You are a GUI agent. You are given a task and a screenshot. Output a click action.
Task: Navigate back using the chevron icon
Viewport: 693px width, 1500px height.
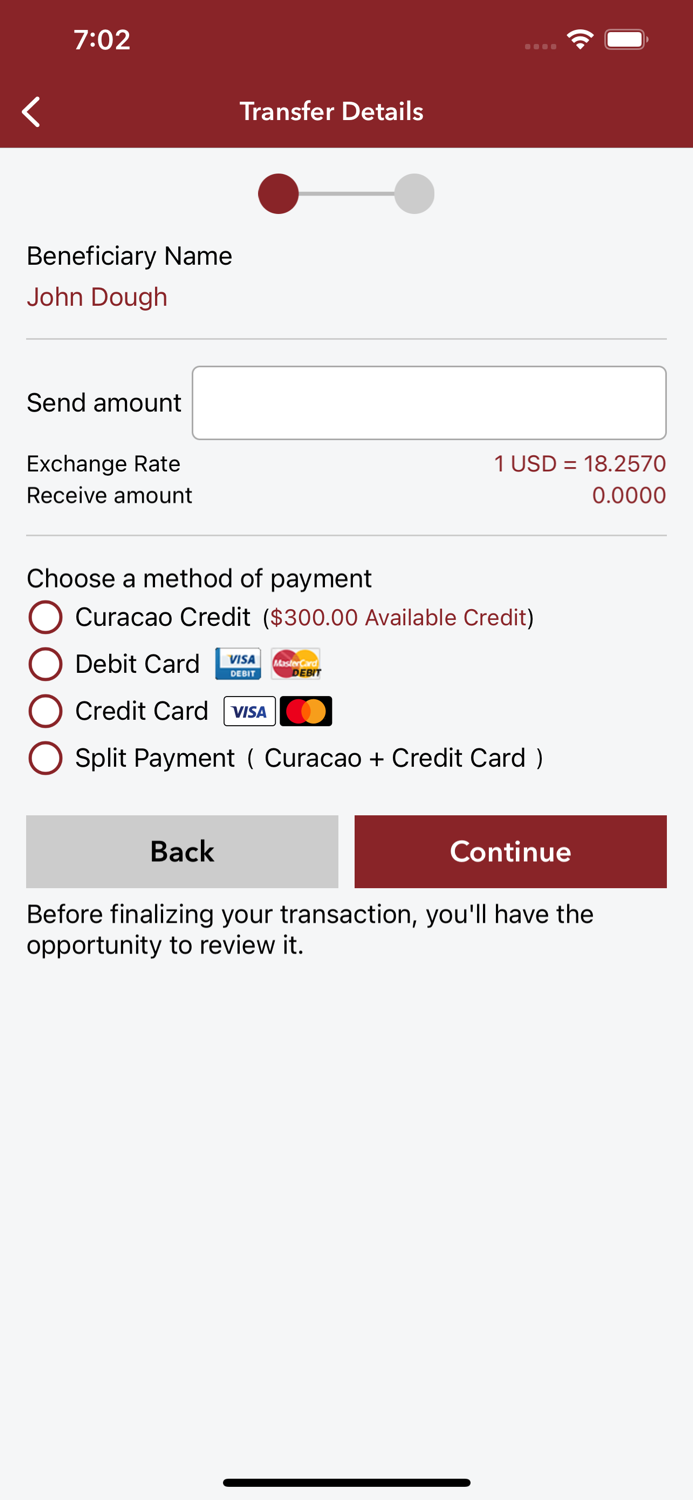(30, 111)
